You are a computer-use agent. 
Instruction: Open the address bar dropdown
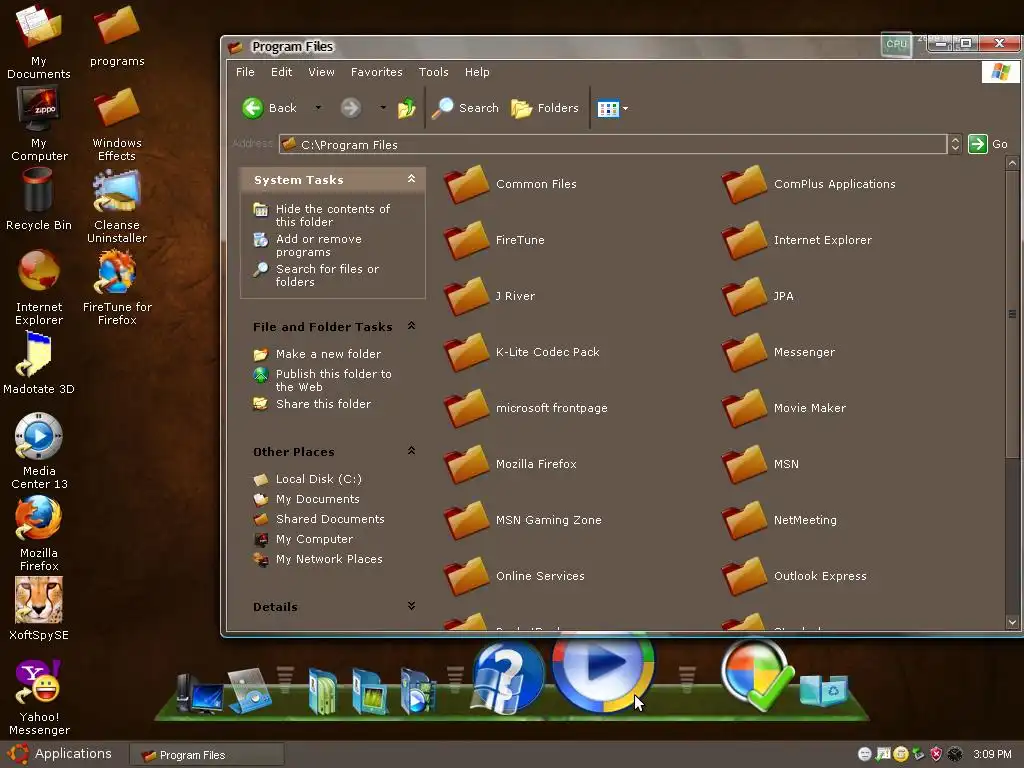tap(955, 144)
